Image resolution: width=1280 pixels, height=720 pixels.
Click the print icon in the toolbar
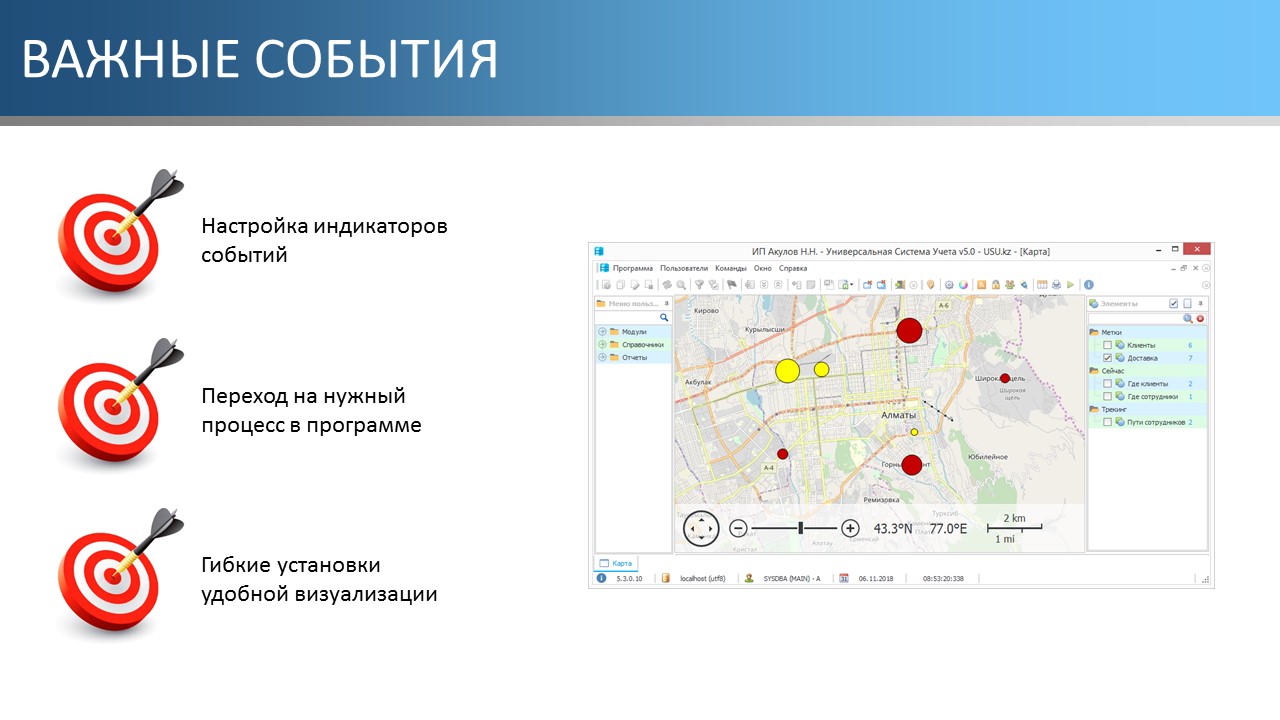pos(1056,285)
